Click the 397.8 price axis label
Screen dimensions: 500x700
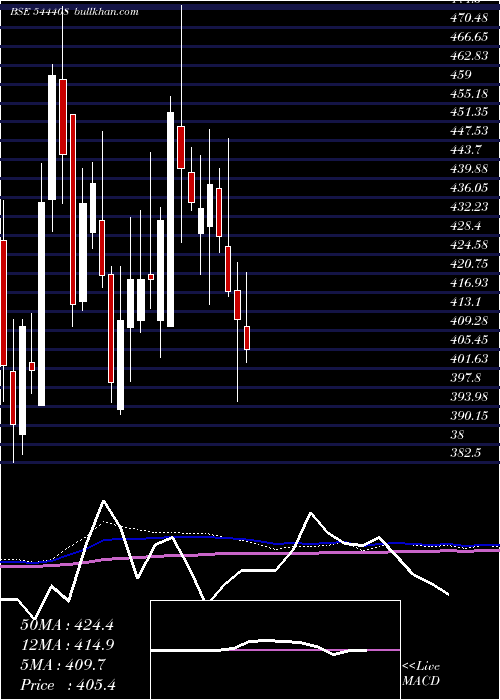pos(467,378)
